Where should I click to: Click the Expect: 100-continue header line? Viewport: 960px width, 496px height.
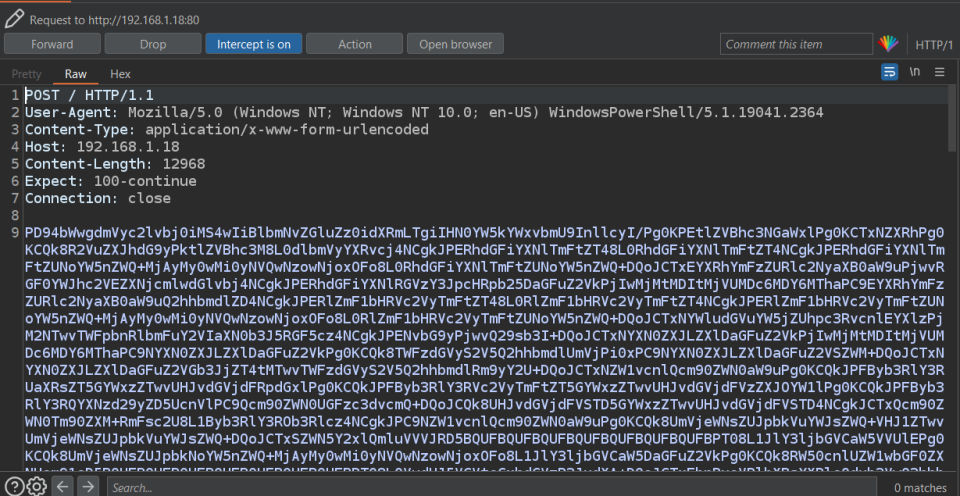point(110,181)
